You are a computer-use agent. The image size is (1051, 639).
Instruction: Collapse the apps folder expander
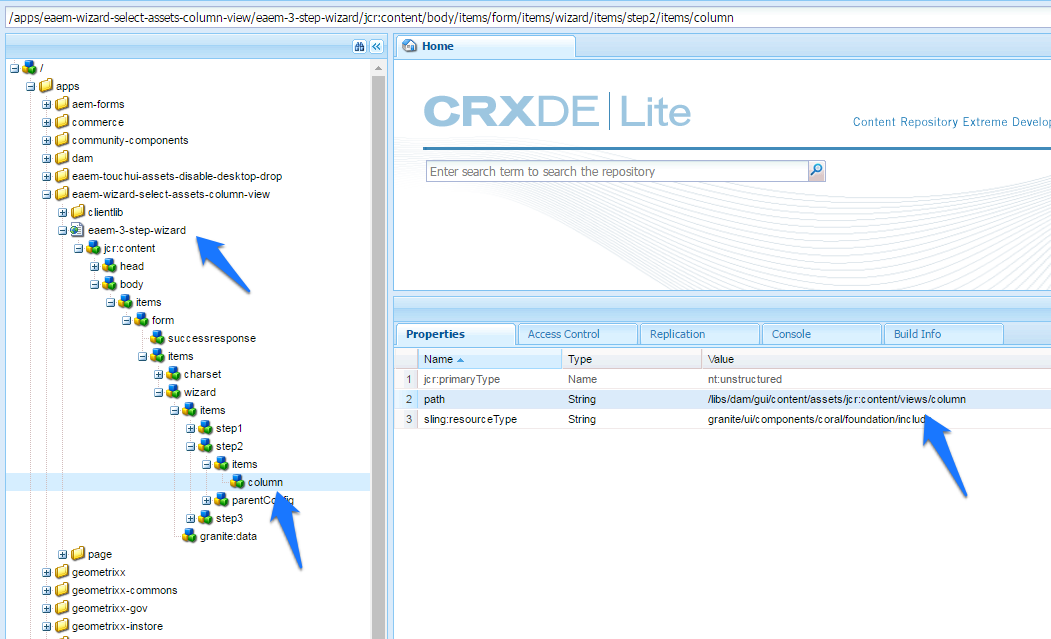(31, 86)
